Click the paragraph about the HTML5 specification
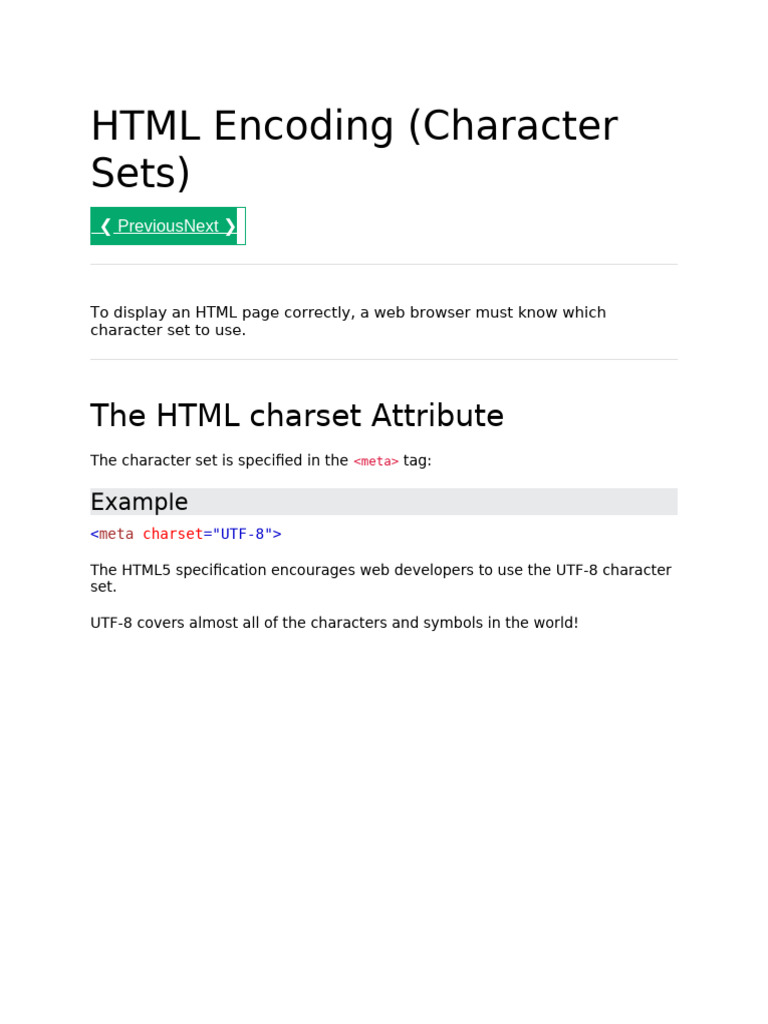This screenshot has height=1024, width=768. tap(380, 578)
